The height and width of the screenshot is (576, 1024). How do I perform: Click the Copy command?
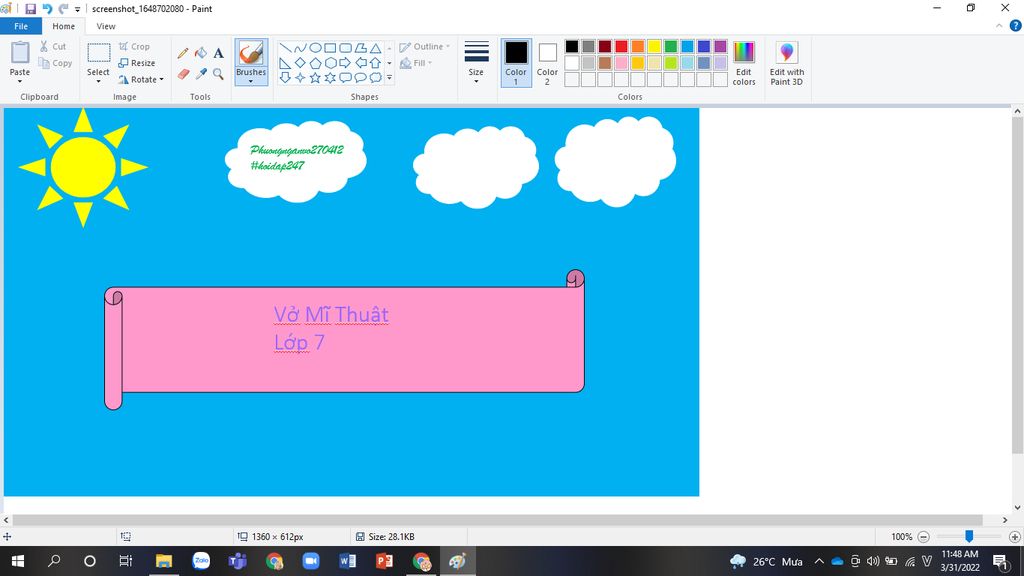click(55, 63)
